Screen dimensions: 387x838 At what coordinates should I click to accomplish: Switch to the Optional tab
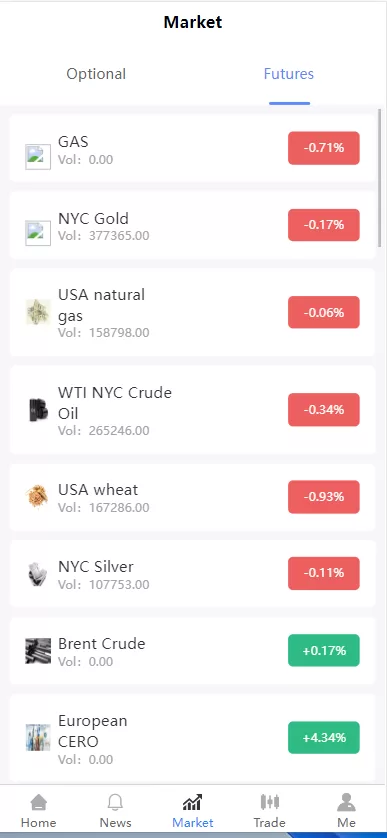(96, 74)
